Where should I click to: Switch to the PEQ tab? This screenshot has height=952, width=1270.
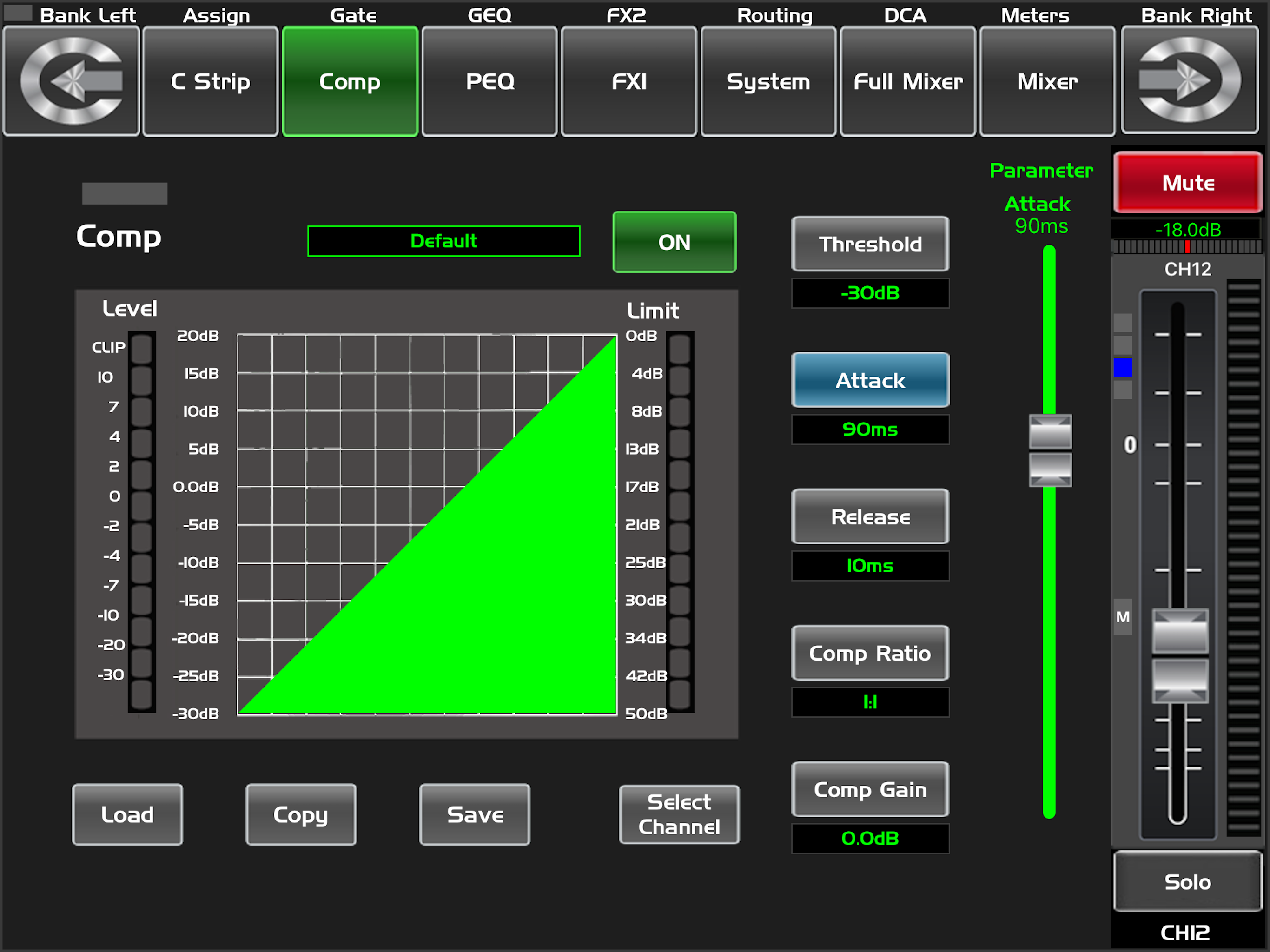point(490,81)
